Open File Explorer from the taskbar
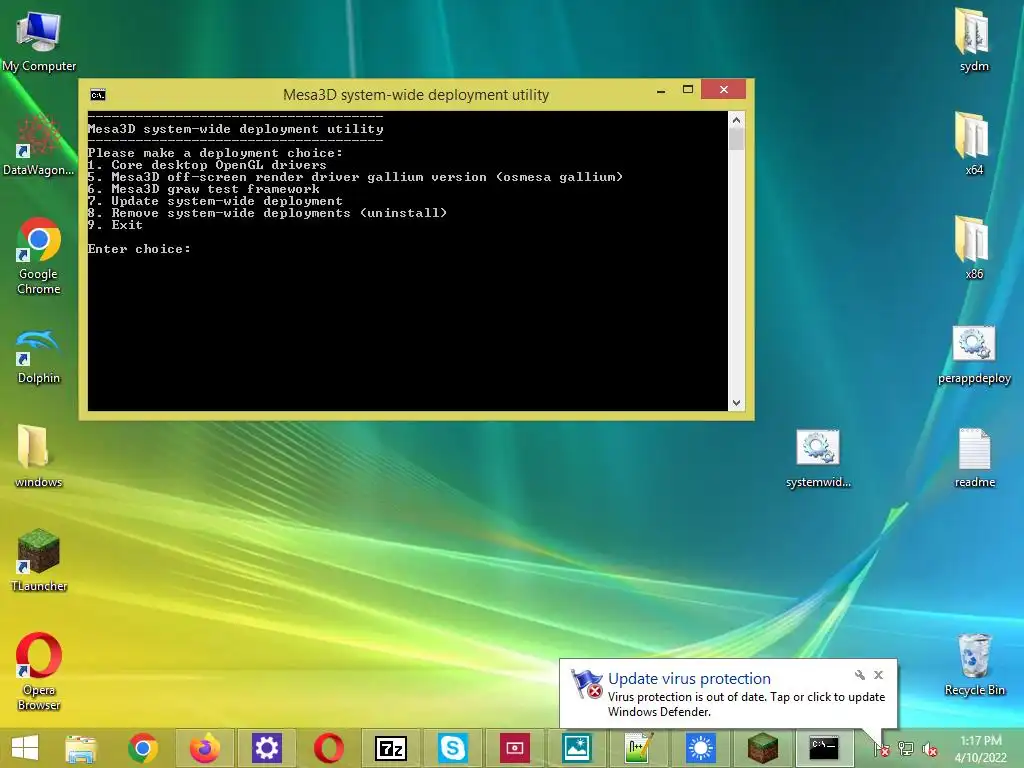1024x768 pixels. pyautogui.click(x=81, y=748)
